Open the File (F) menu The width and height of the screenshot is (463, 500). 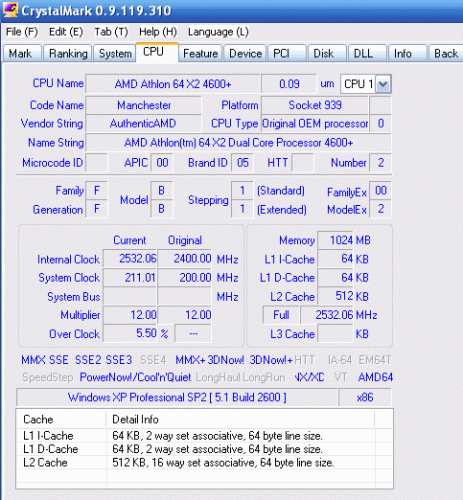pos(22,32)
